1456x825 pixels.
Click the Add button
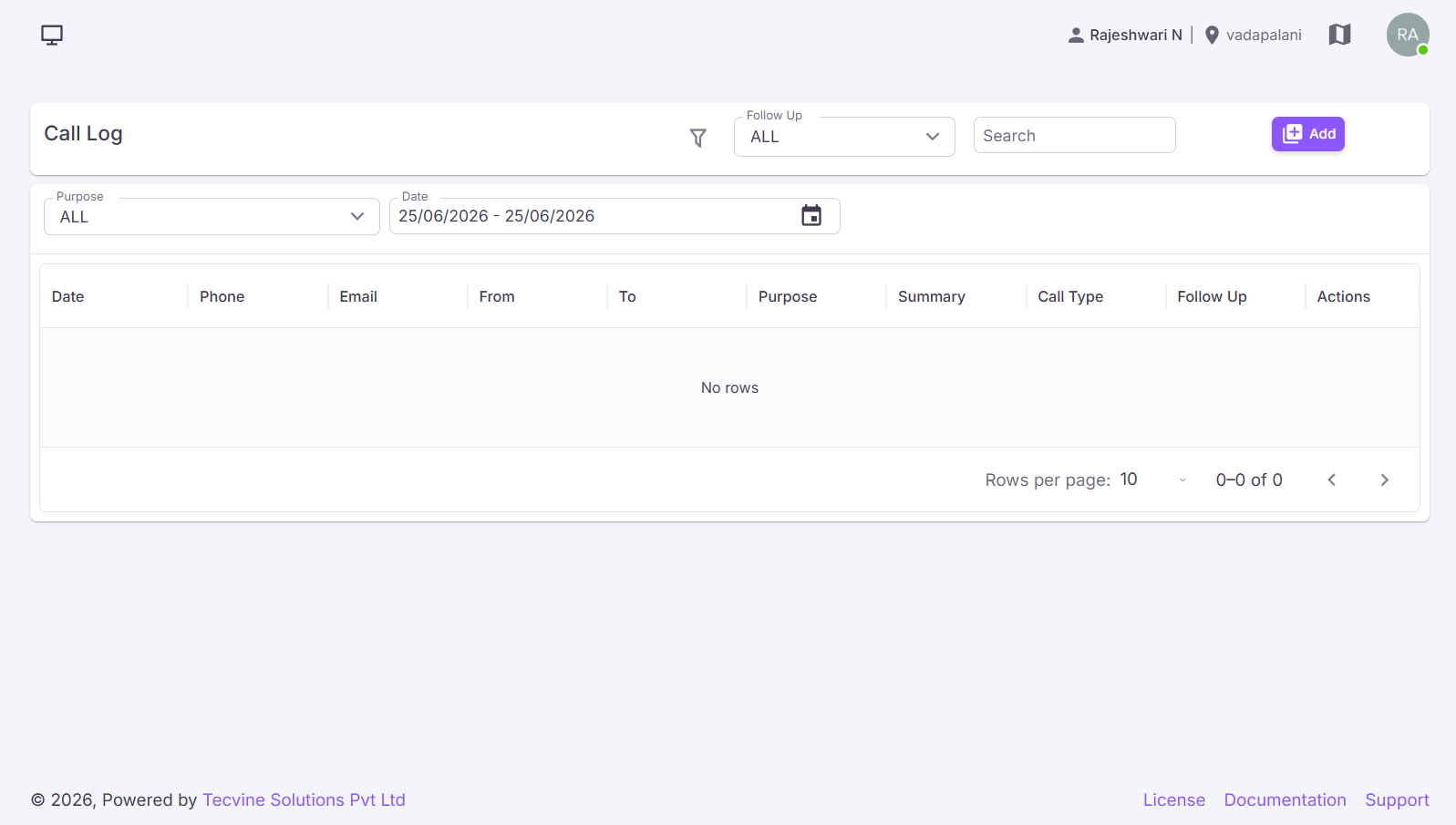[x=1307, y=134]
